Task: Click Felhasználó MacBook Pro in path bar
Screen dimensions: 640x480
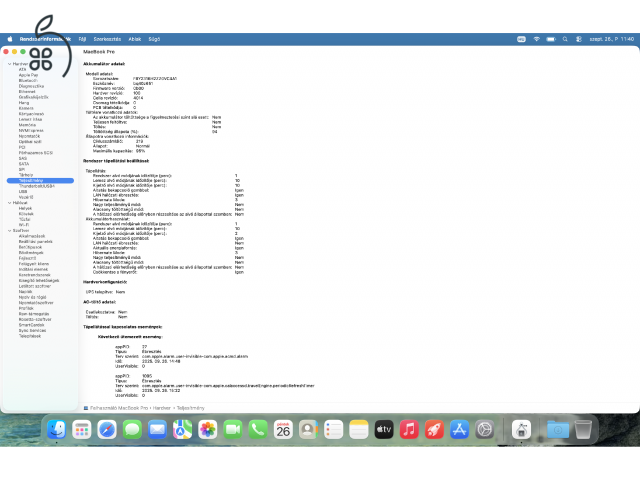Action: [x=119, y=408]
